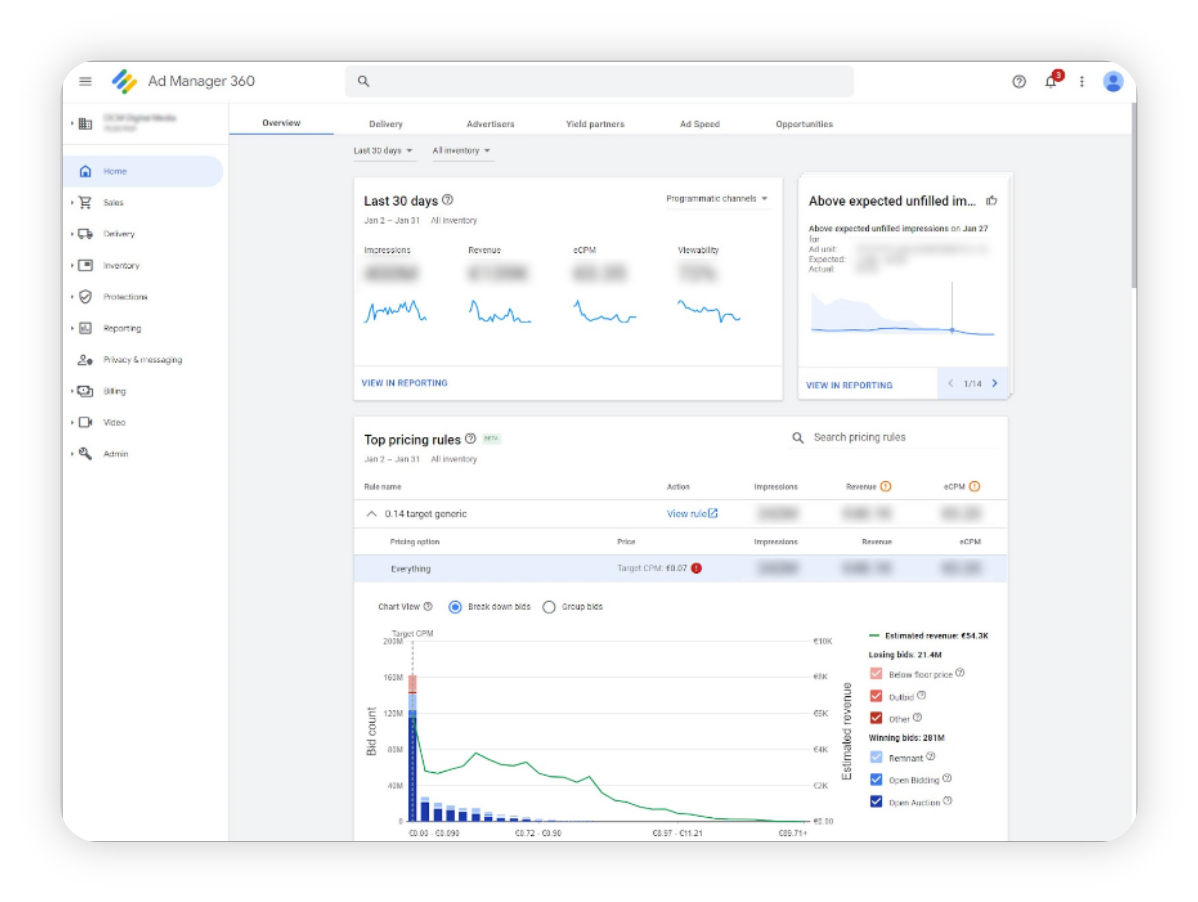
Task: Uncheck the Below floor price checkbox
Action: click(876, 675)
